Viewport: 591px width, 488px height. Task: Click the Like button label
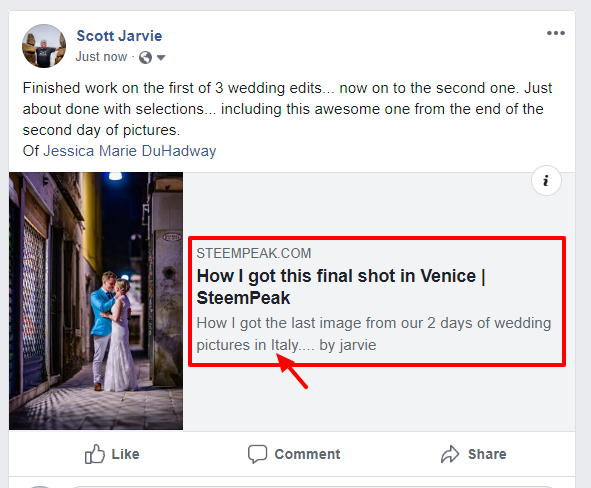125,454
